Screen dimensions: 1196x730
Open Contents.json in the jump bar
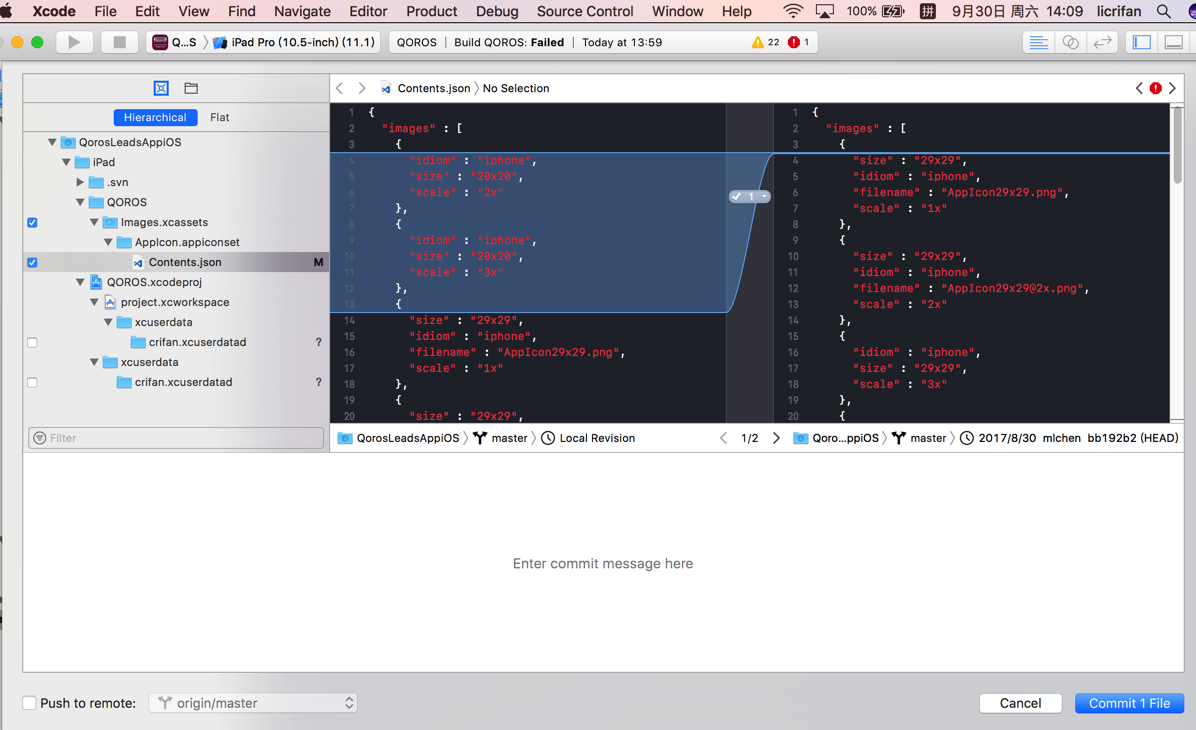pyautogui.click(x=426, y=88)
